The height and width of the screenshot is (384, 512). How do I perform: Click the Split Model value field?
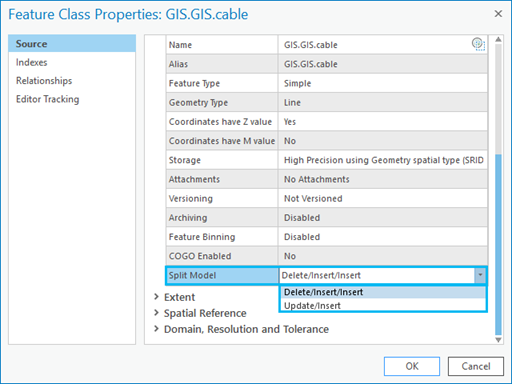377,275
